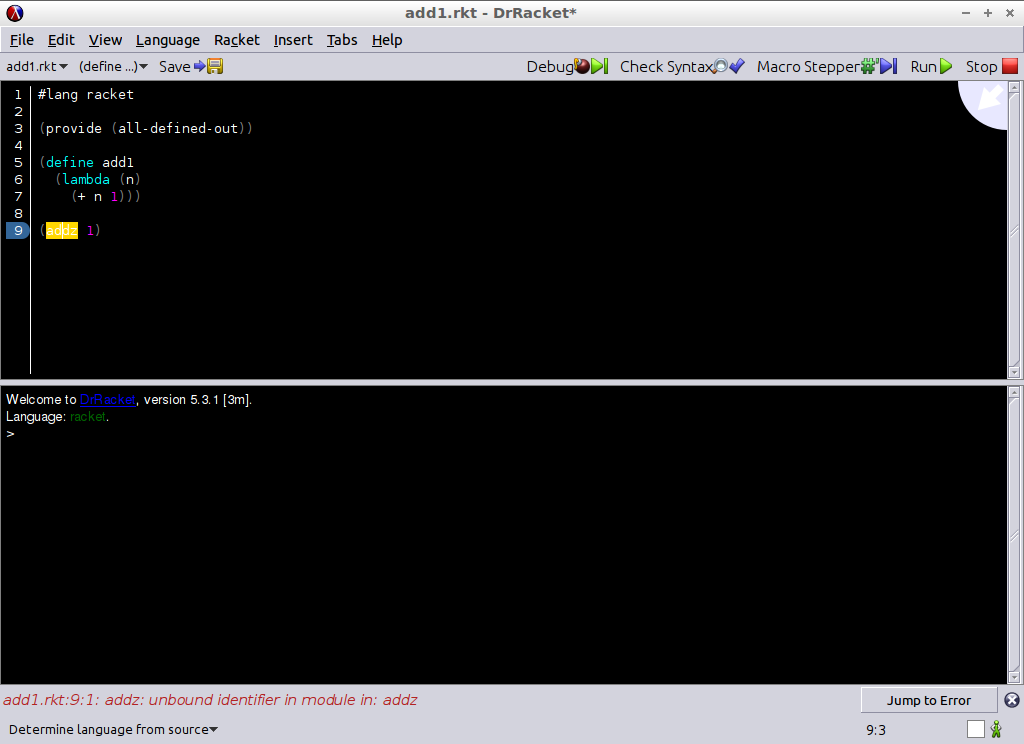Open the Insert menu
The height and width of the screenshot is (744, 1024).
(x=293, y=40)
